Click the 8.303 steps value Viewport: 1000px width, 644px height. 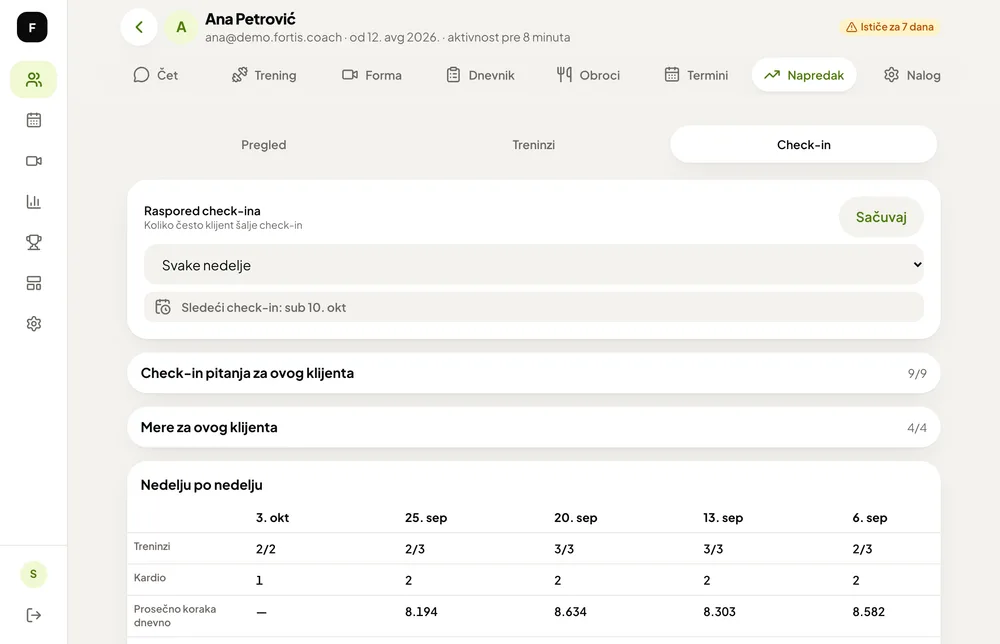(719, 612)
